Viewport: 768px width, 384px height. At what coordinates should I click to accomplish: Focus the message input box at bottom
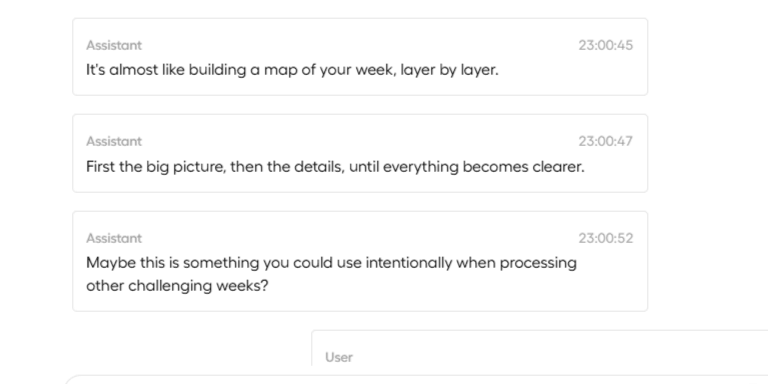[415, 380]
